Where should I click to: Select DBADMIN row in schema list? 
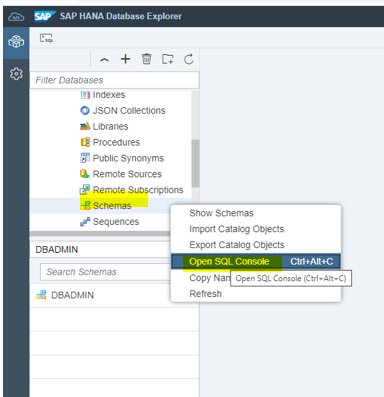pos(114,295)
